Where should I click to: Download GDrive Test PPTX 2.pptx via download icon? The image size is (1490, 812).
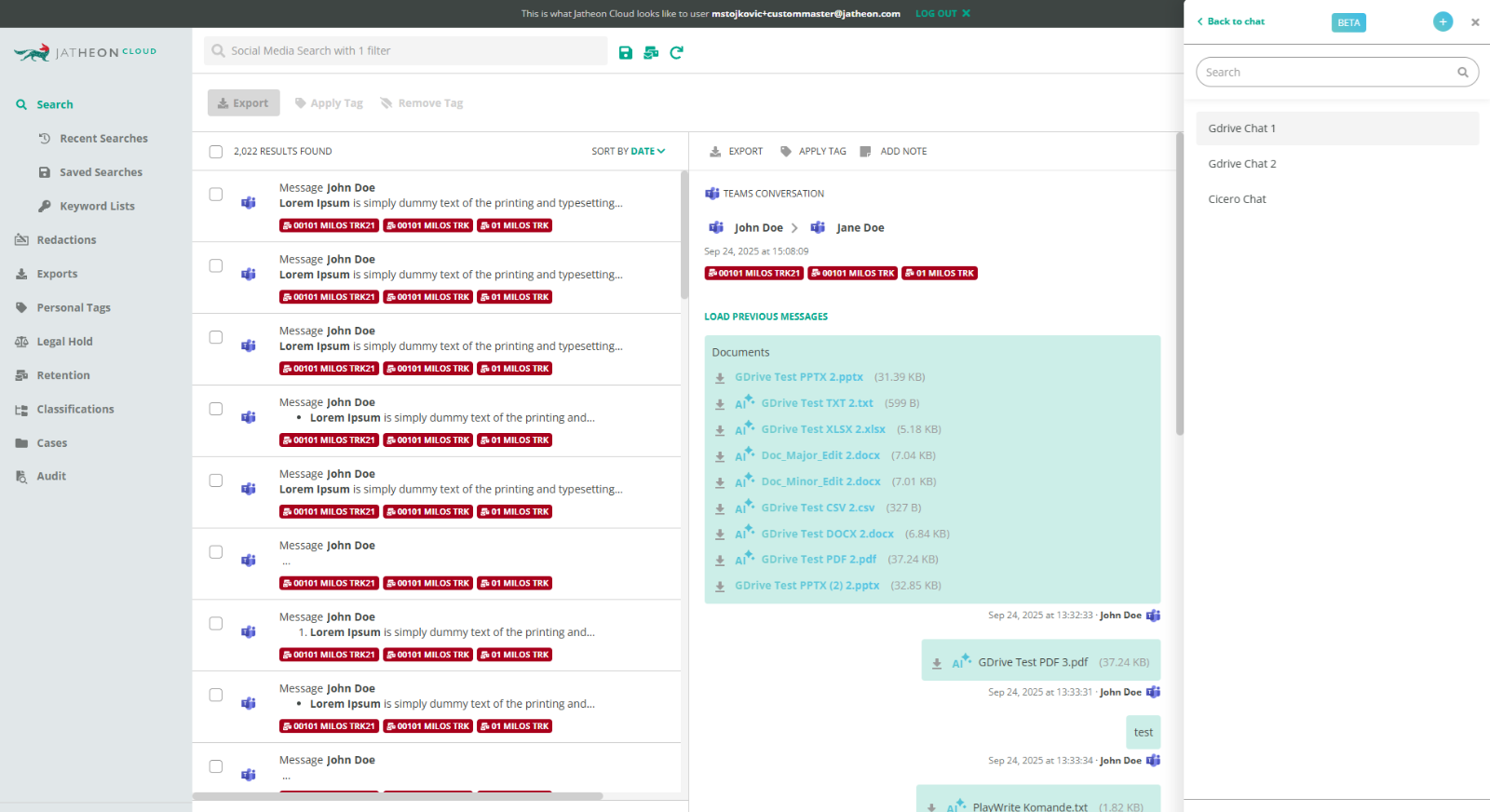tap(720, 378)
